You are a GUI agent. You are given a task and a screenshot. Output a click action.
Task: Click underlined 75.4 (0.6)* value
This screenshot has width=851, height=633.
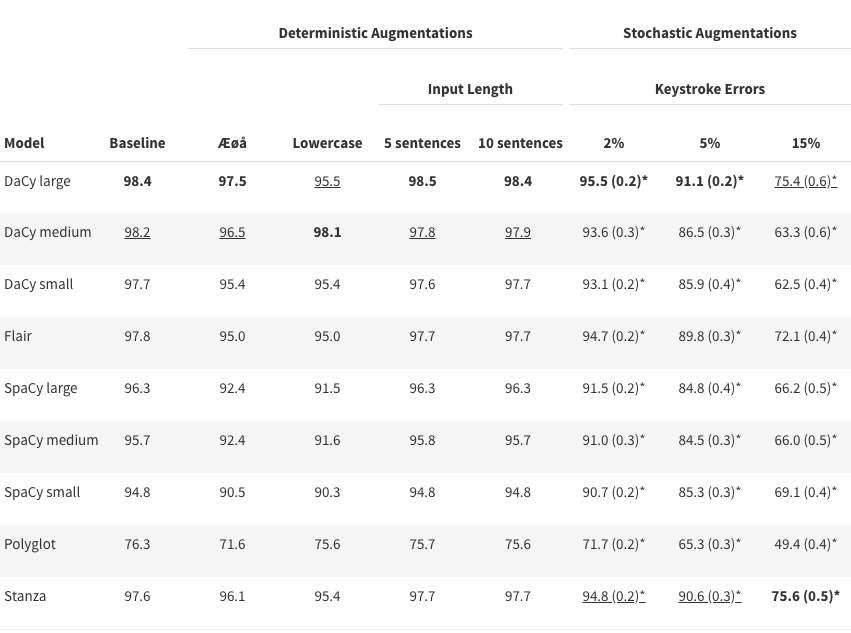point(806,181)
